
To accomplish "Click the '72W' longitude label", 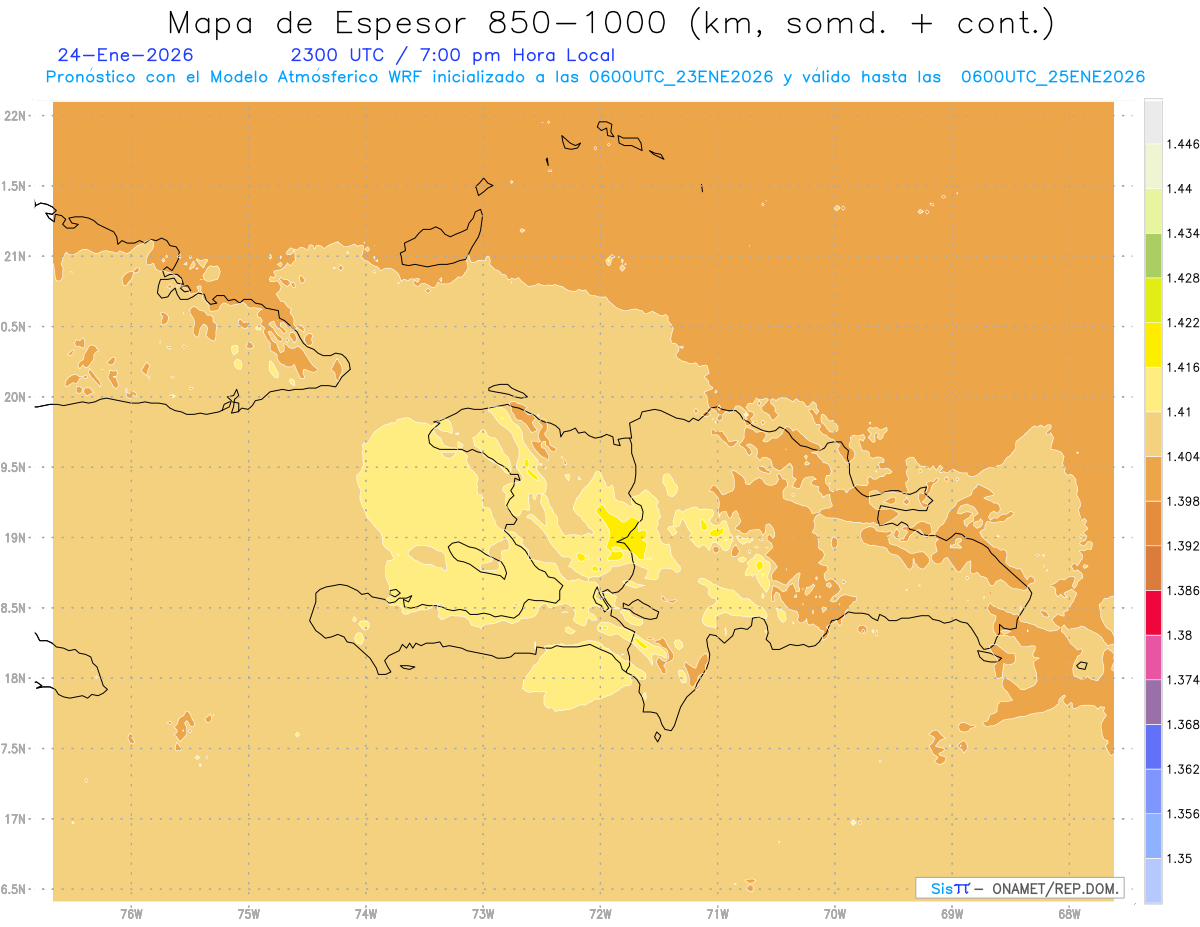I will [600, 913].
